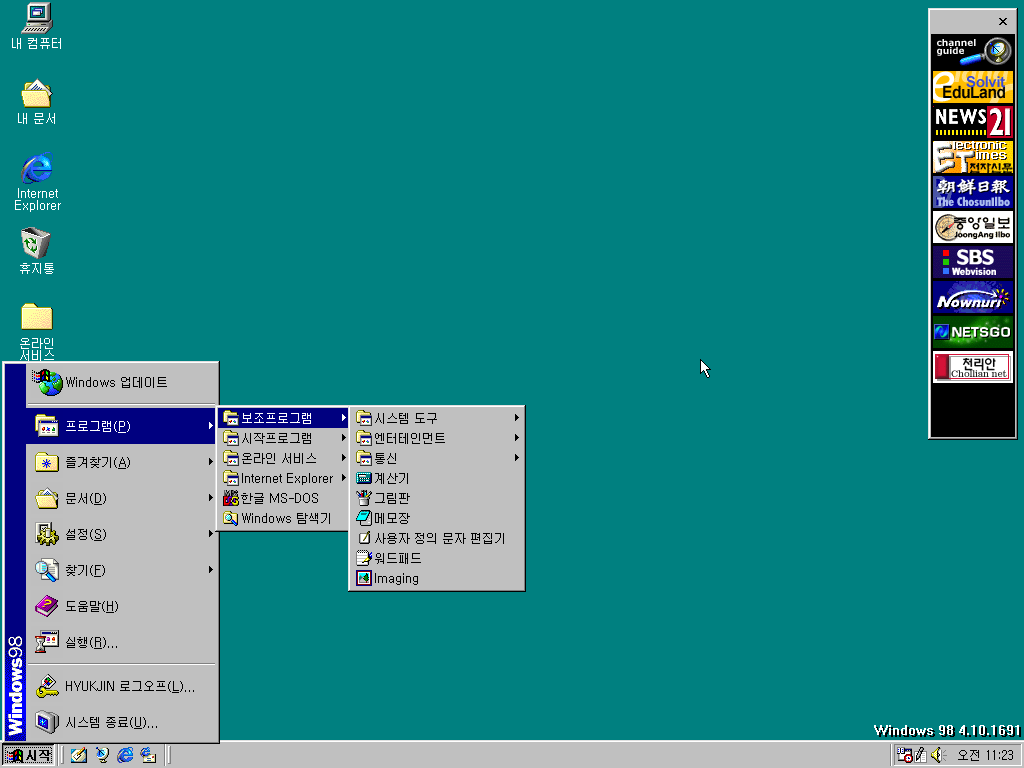Choose 실행(R)... in Start menu
Screen dimensions: 1024x768
[121, 643]
